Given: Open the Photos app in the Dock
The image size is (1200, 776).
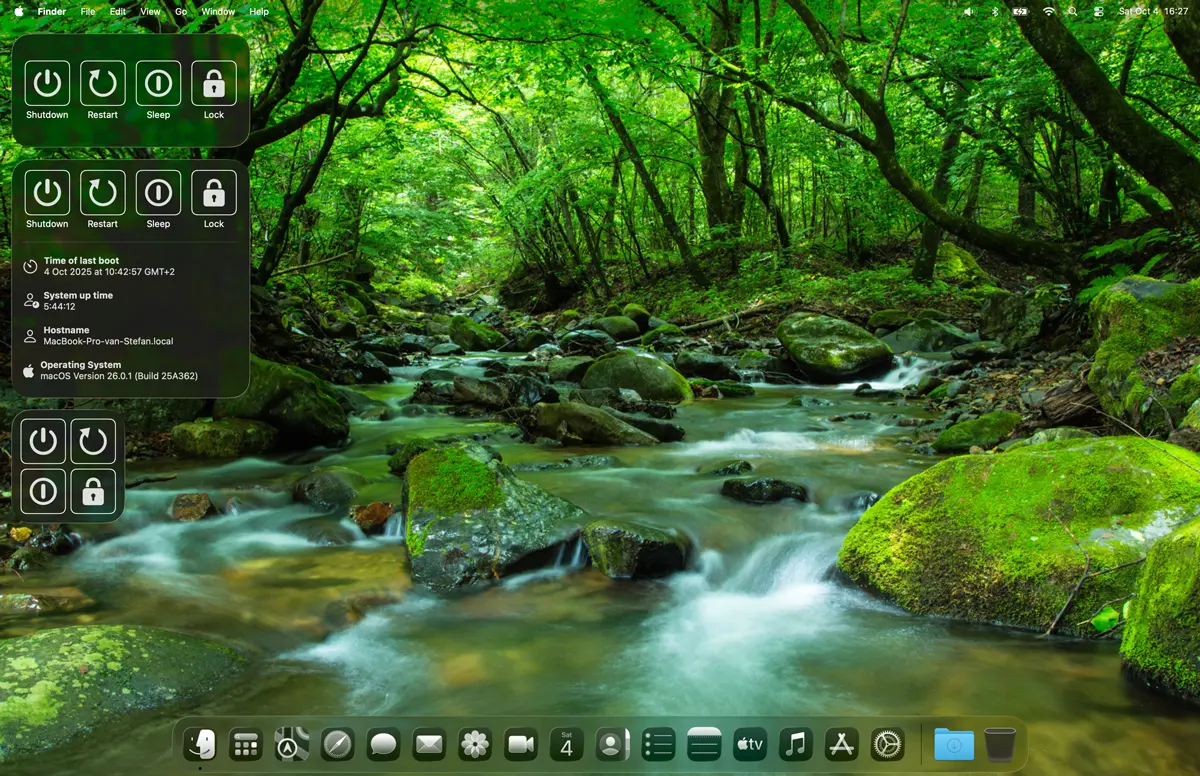Looking at the screenshot, I should (x=475, y=744).
